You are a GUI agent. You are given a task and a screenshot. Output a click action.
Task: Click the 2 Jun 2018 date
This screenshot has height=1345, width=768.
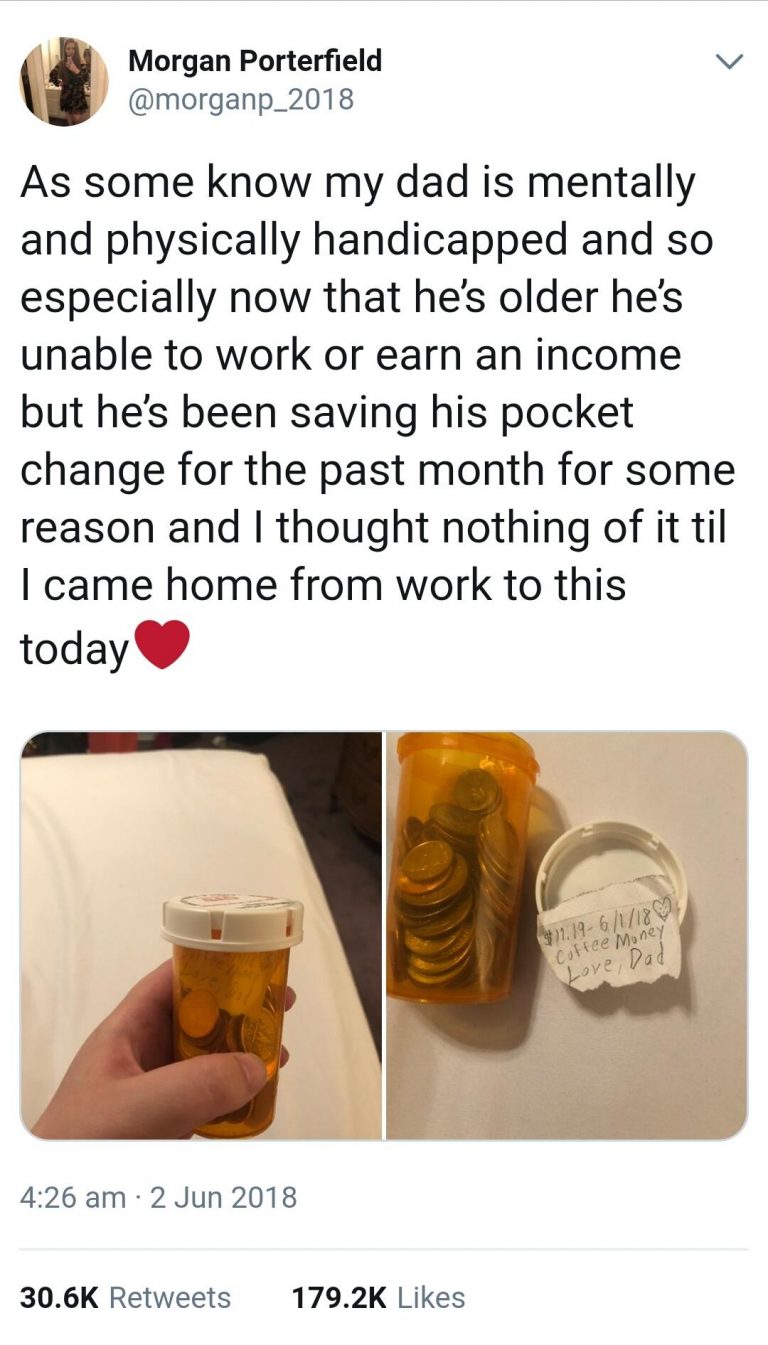222,1196
